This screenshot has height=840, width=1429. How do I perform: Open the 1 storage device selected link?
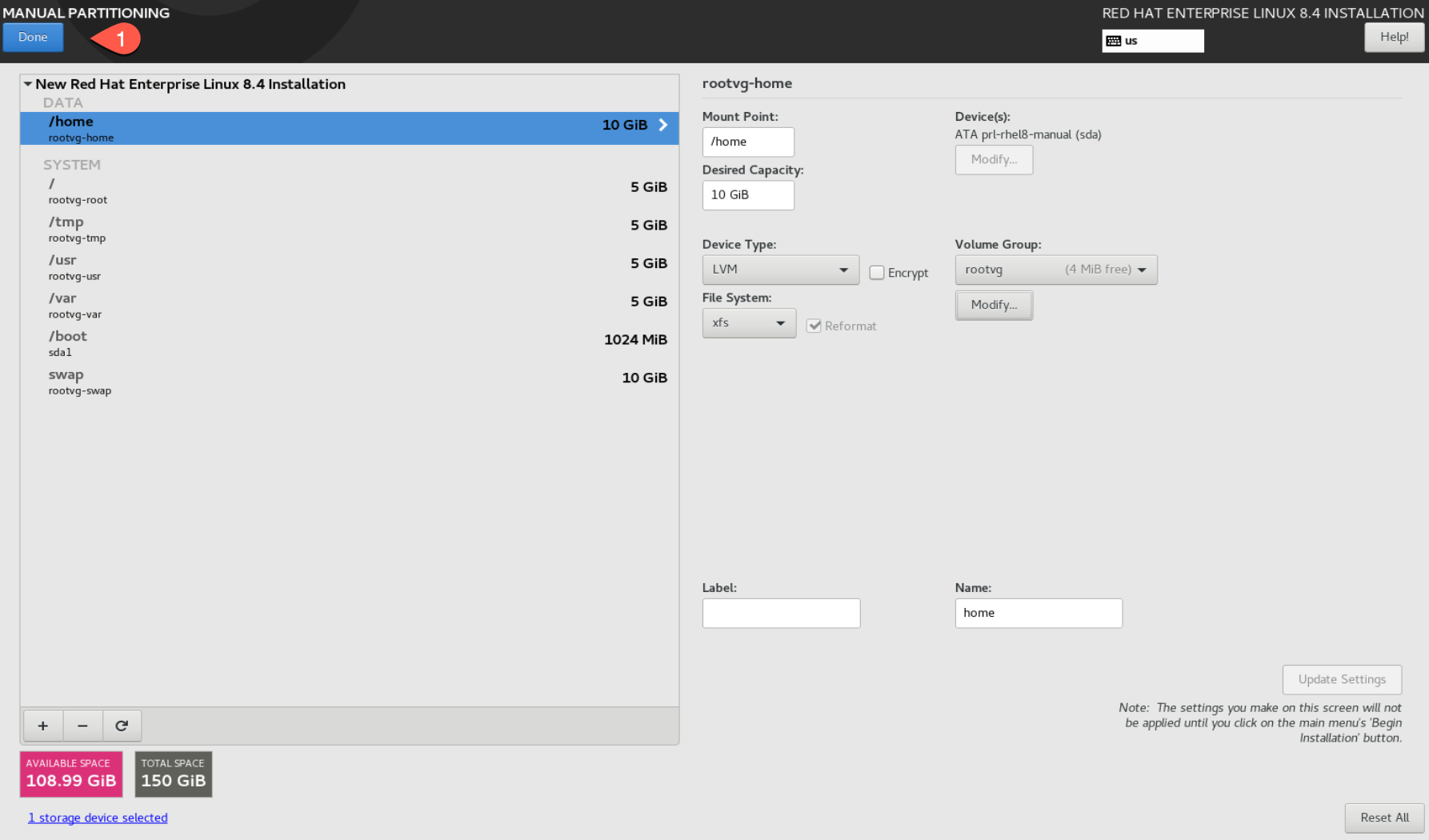98,818
